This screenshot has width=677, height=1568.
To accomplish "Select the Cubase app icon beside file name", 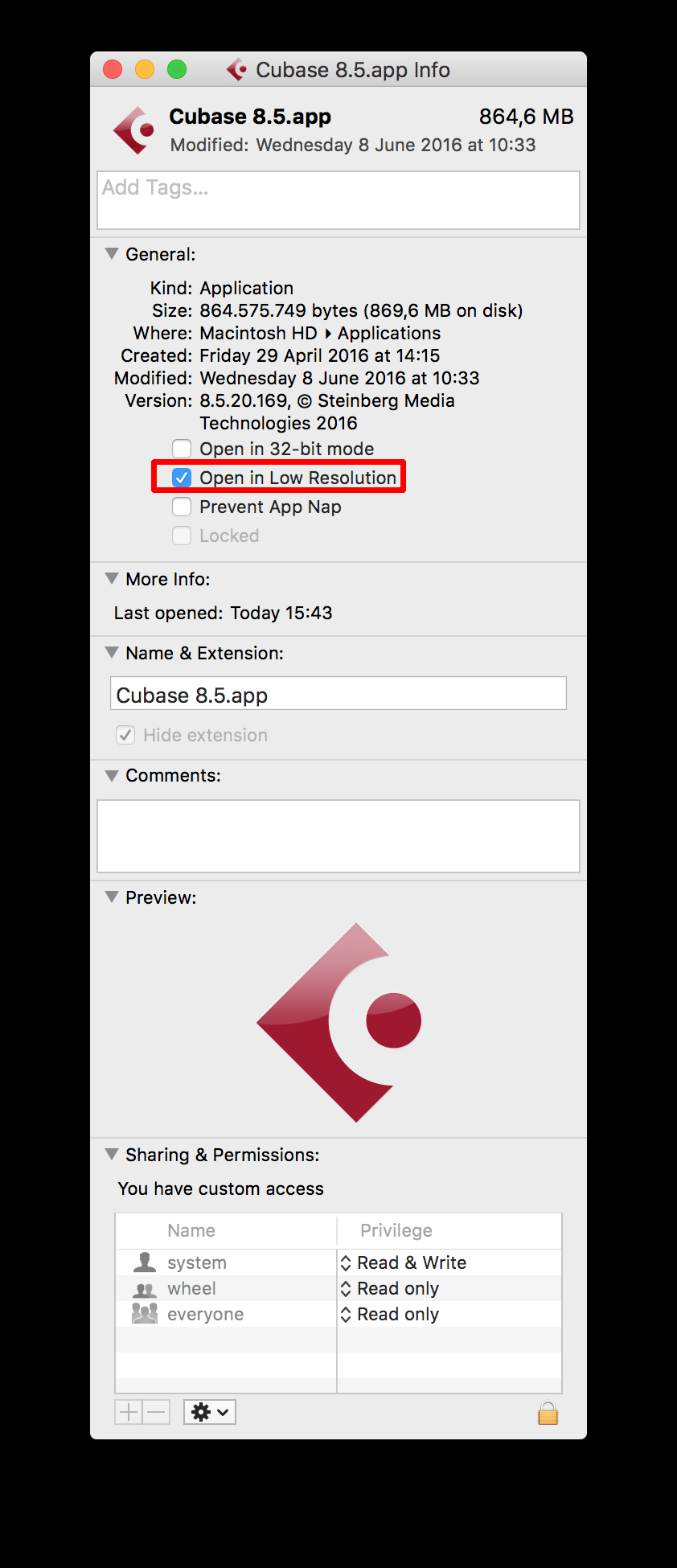I will pos(134,129).
